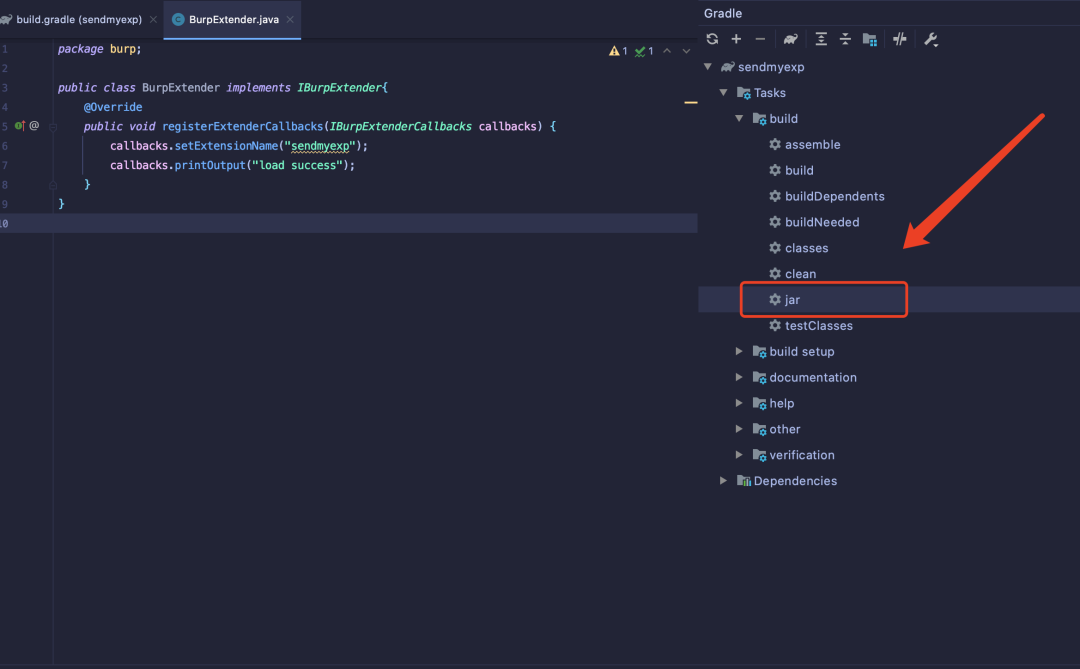Screen dimensions: 1080x669
Task: Toggle code folding for the registerExtenderCallbacks method
Action: [53, 127]
